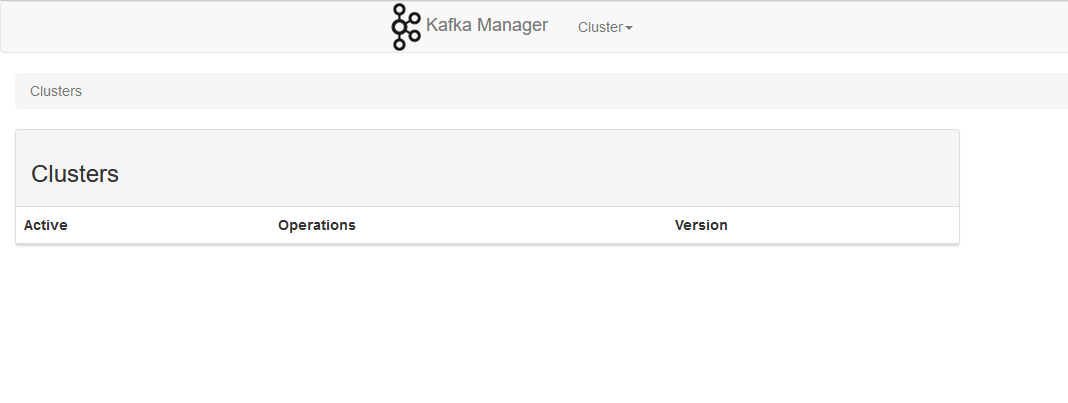Select the Clusters breadcrumb item
Image resolution: width=1068 pixels, height=403 pixels.
56,91
